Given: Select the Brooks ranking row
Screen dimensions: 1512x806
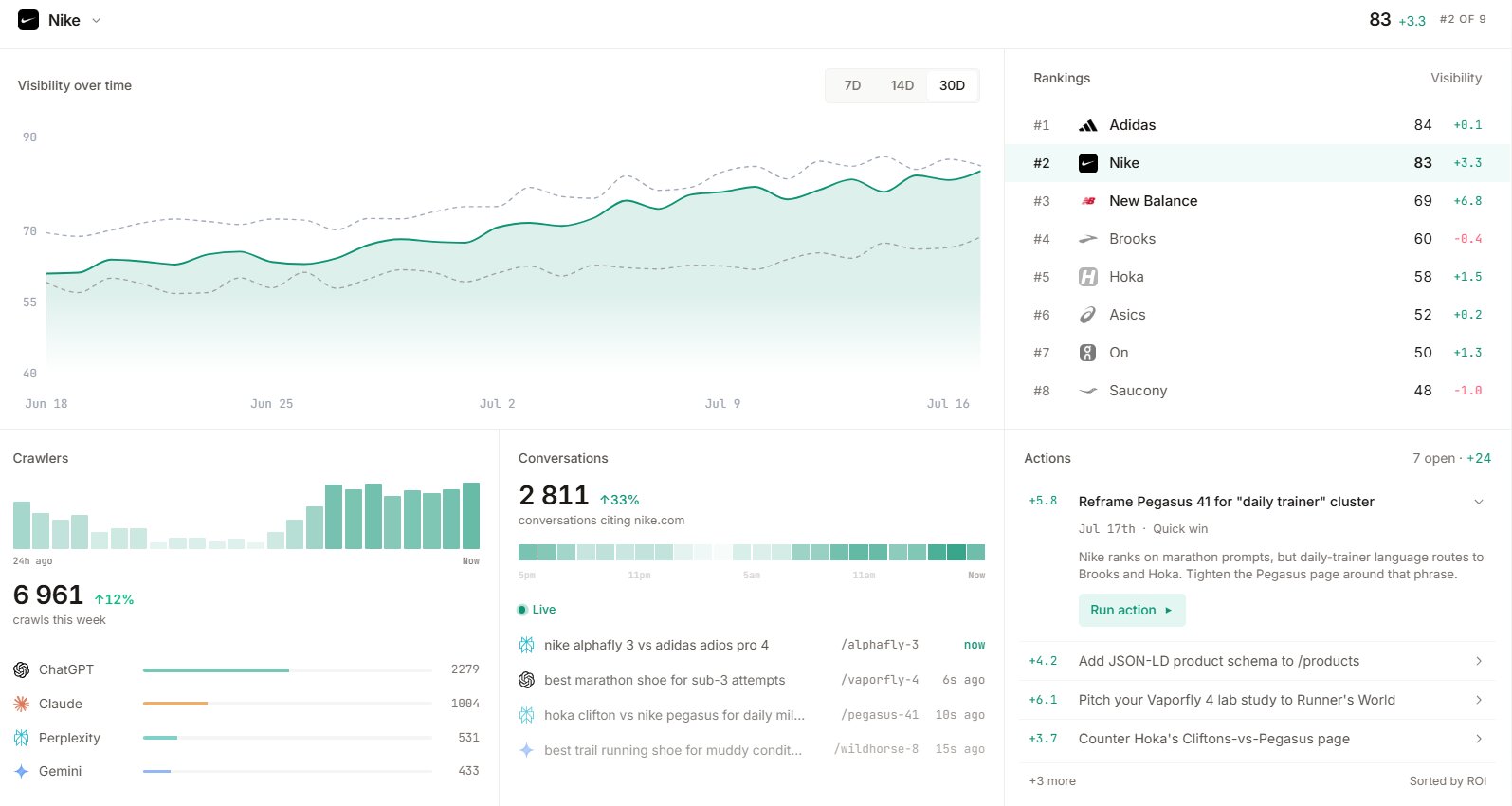Looking at the screenshot, I should [x=1258, y=239].
